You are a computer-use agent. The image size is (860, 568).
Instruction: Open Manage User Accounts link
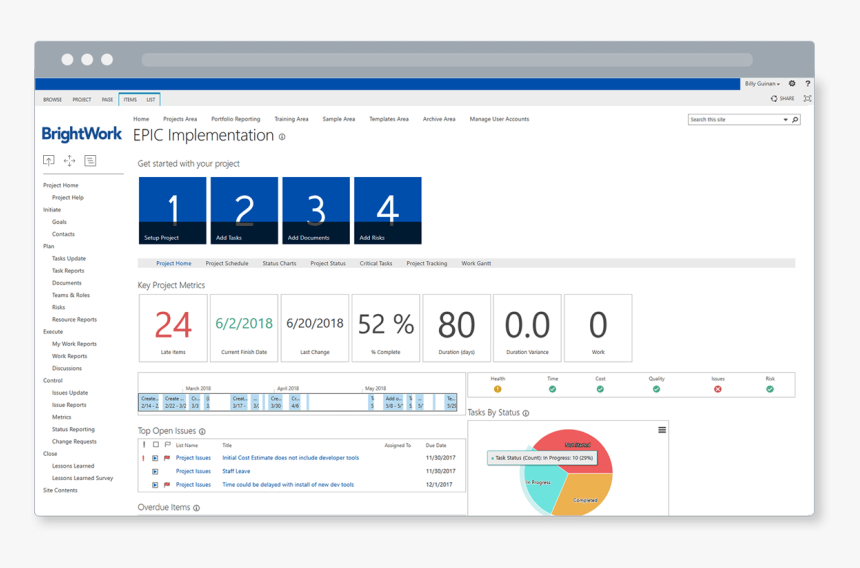tap(499, 119)
